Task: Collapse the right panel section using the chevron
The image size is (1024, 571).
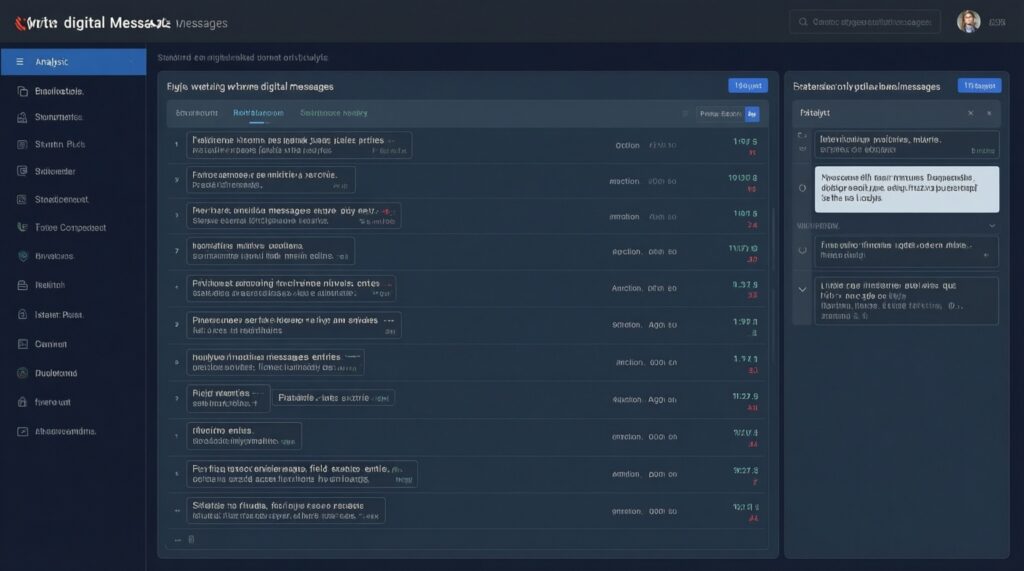Action: click(x=991, y=226)
